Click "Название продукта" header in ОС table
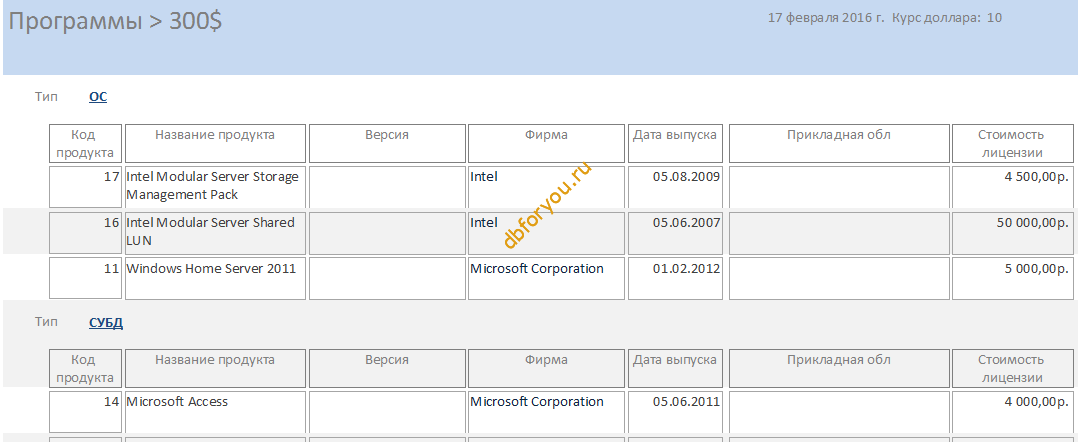 click(x=215, y=143)
